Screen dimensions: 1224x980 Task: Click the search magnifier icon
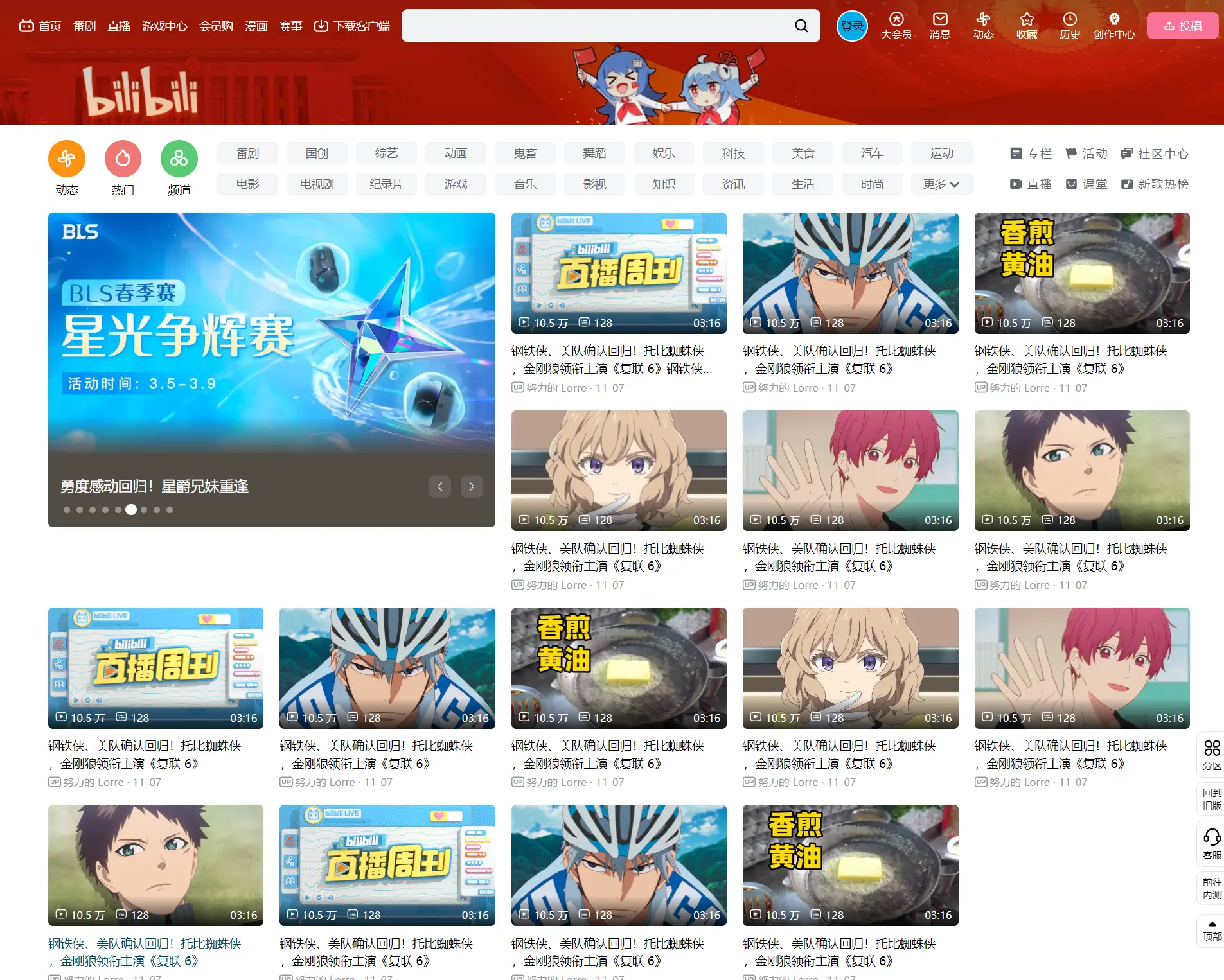[x=801, y=26]
